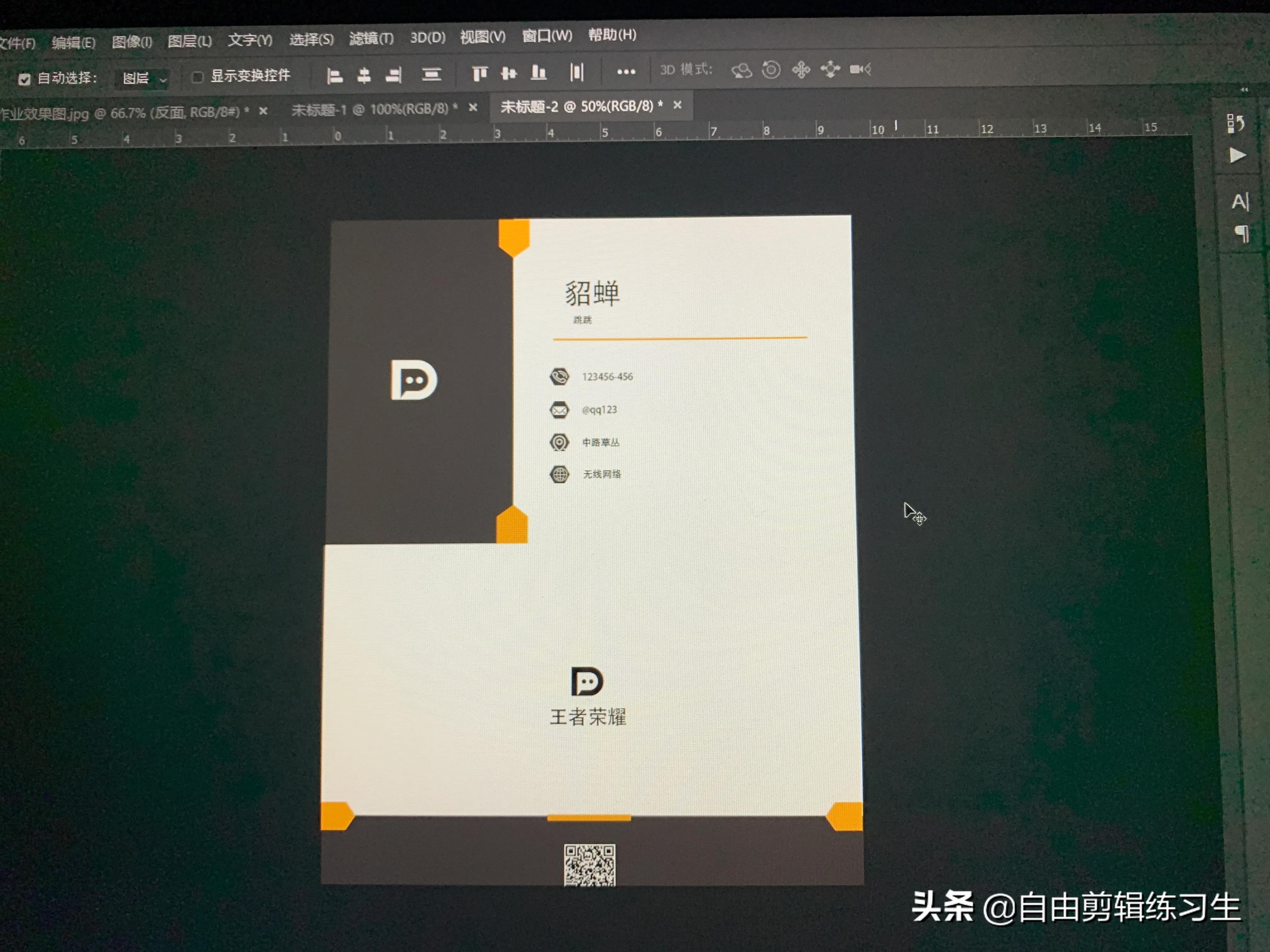
Task: Open the more alignment options via ellipsis
Action: coord(626,72)
